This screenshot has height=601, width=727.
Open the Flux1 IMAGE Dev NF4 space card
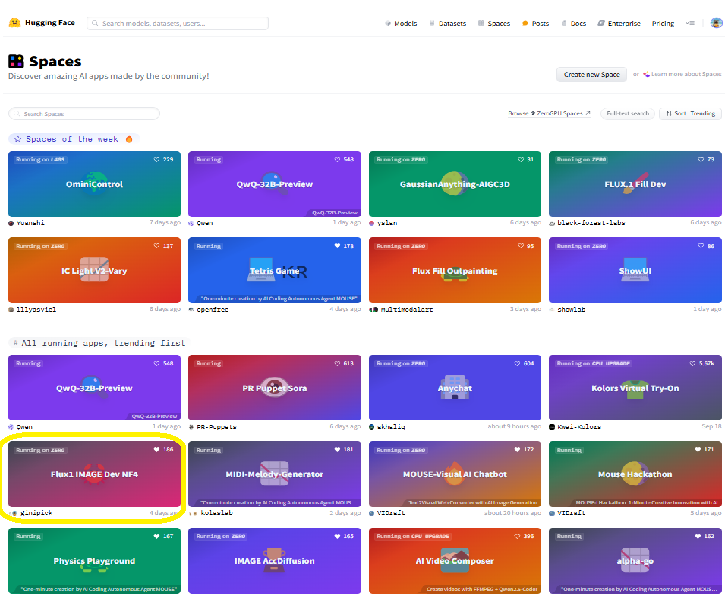(x=94, y=474)
